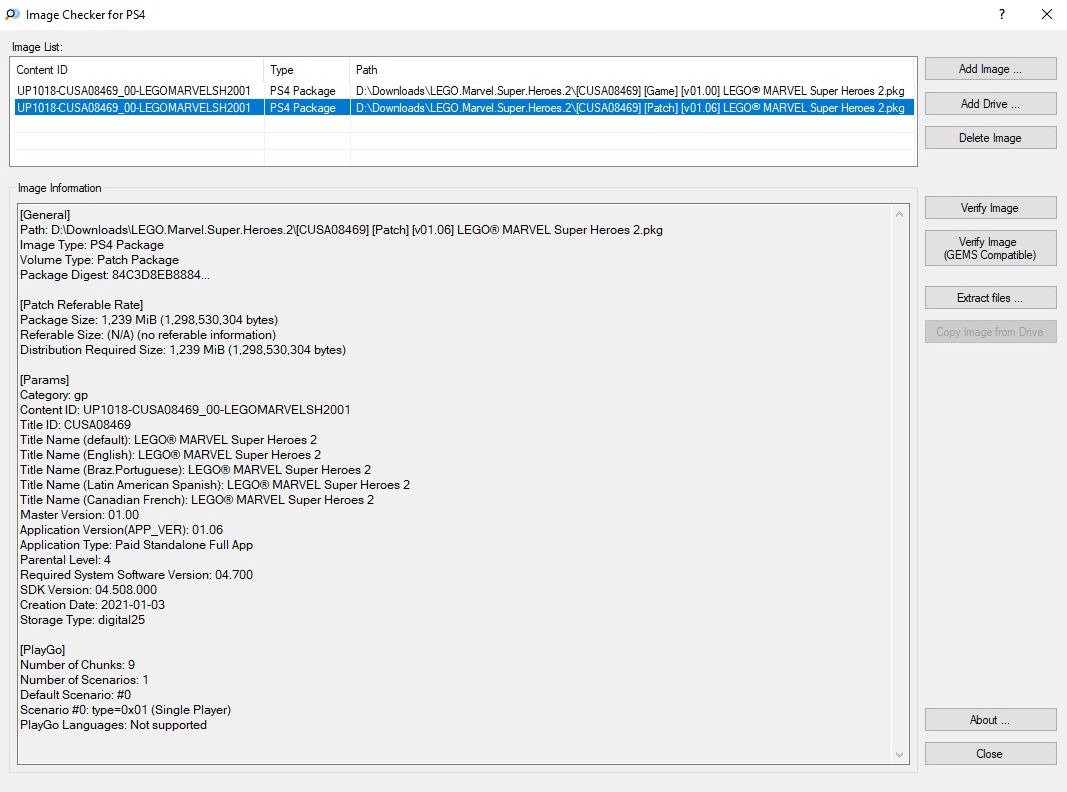Click the Creation Date: 2021-01-03 line
This screenshot has height=792, width=1067.
point(93,604)
